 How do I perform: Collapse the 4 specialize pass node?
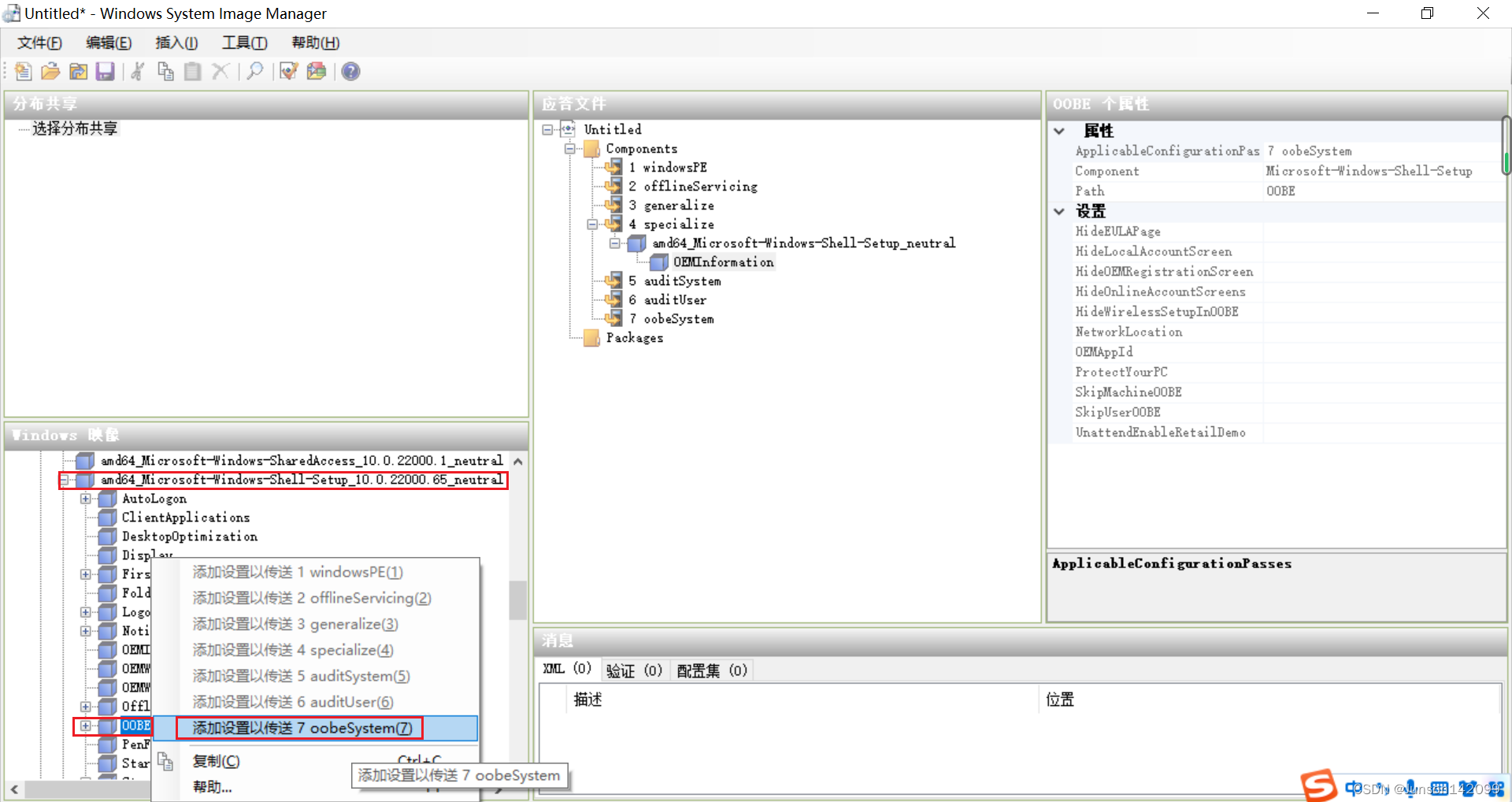coord(592,224)
